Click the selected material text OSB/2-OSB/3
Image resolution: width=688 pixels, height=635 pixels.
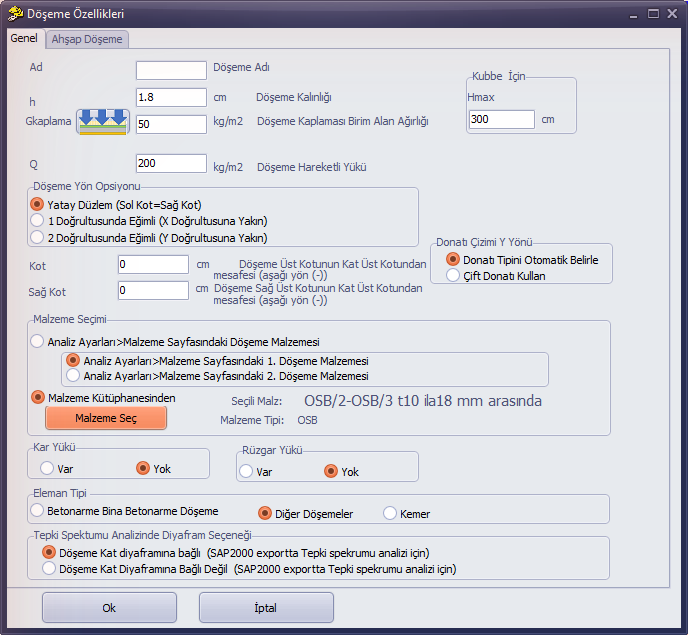click(423, 401)
